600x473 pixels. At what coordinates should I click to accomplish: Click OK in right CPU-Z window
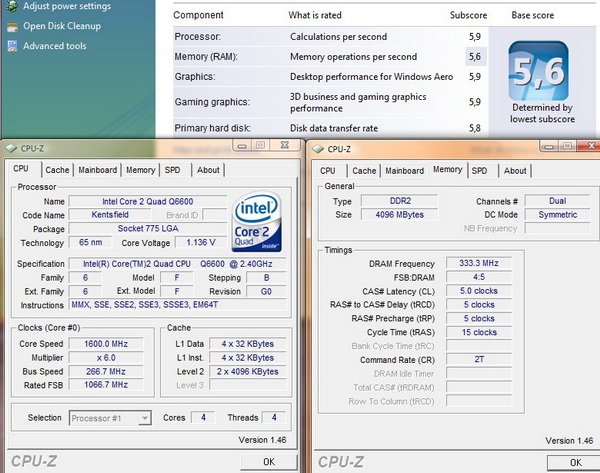pos(574,463)
